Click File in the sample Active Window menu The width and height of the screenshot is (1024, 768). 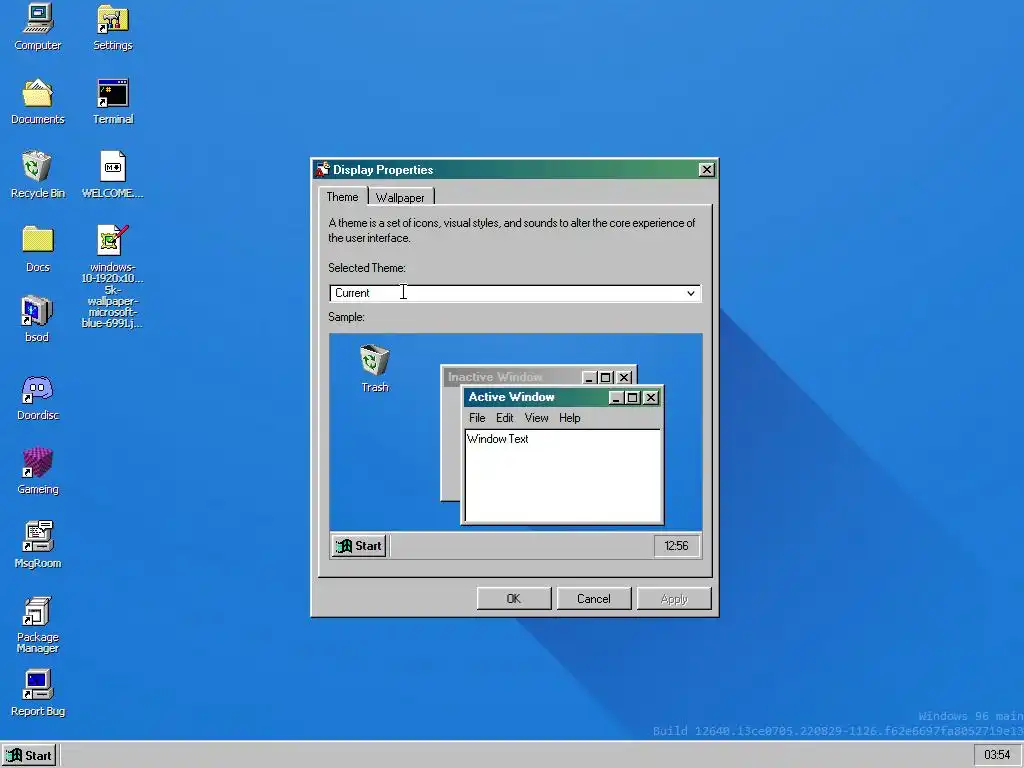[x=477, y=418]
